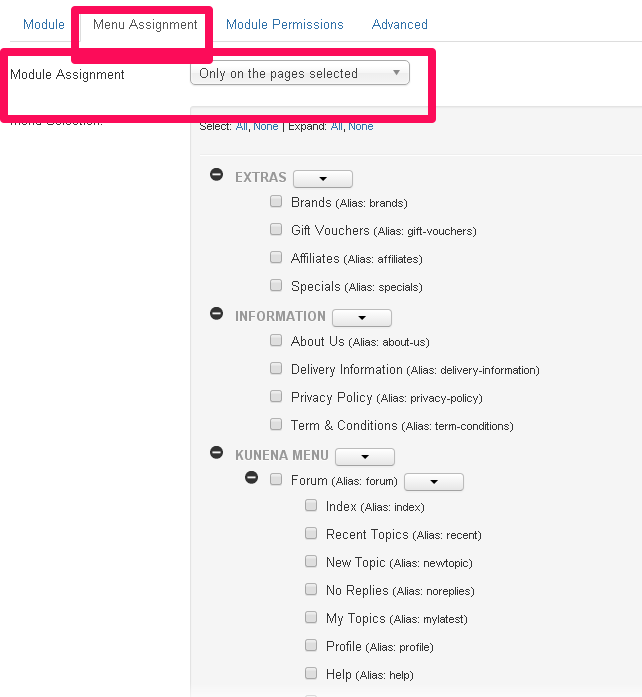The height and width of the screenshot is (697, 642).
Task: Collapse the INFORMATION menu group
Action: tap(216, 314)
